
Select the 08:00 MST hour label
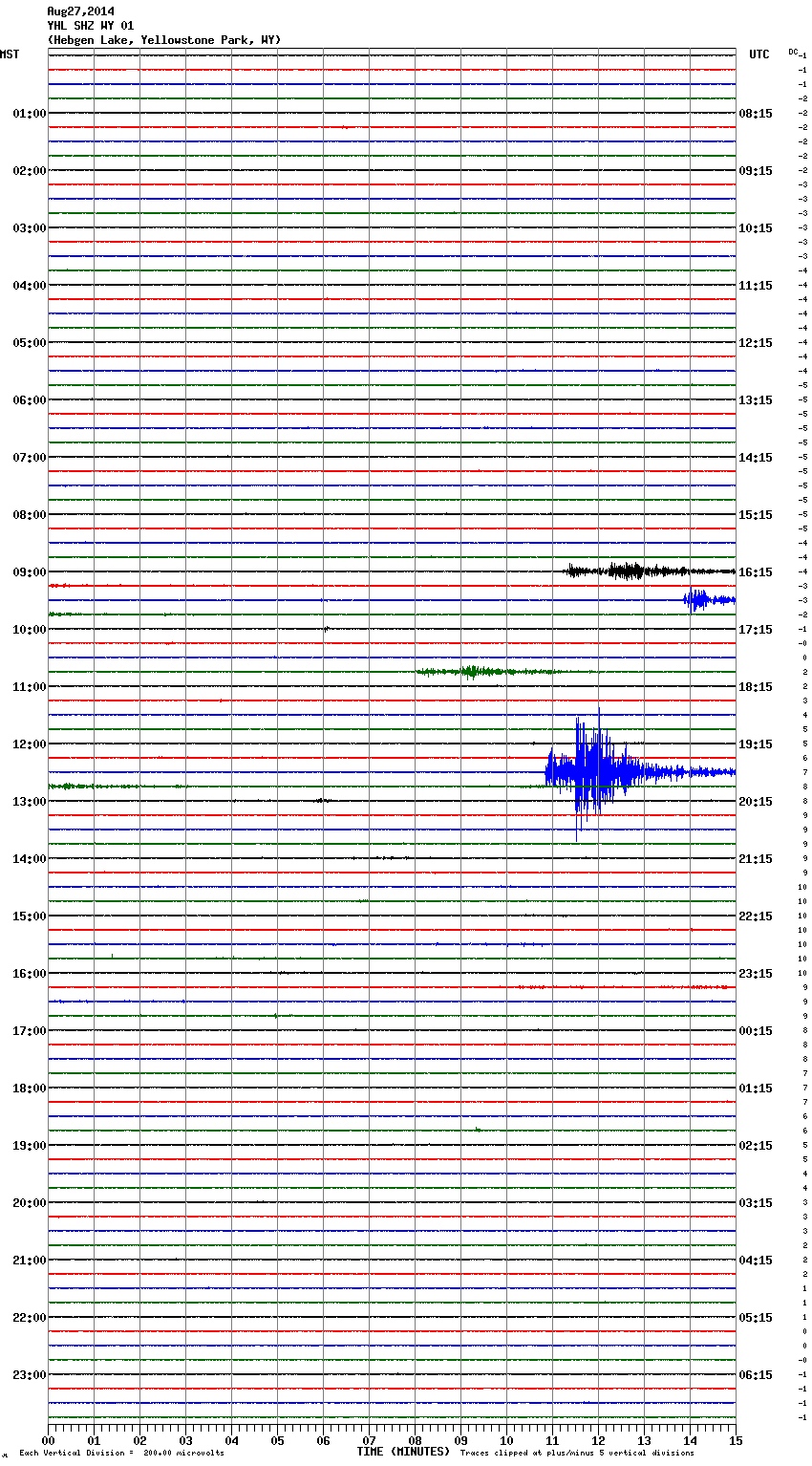click(30, 515)
